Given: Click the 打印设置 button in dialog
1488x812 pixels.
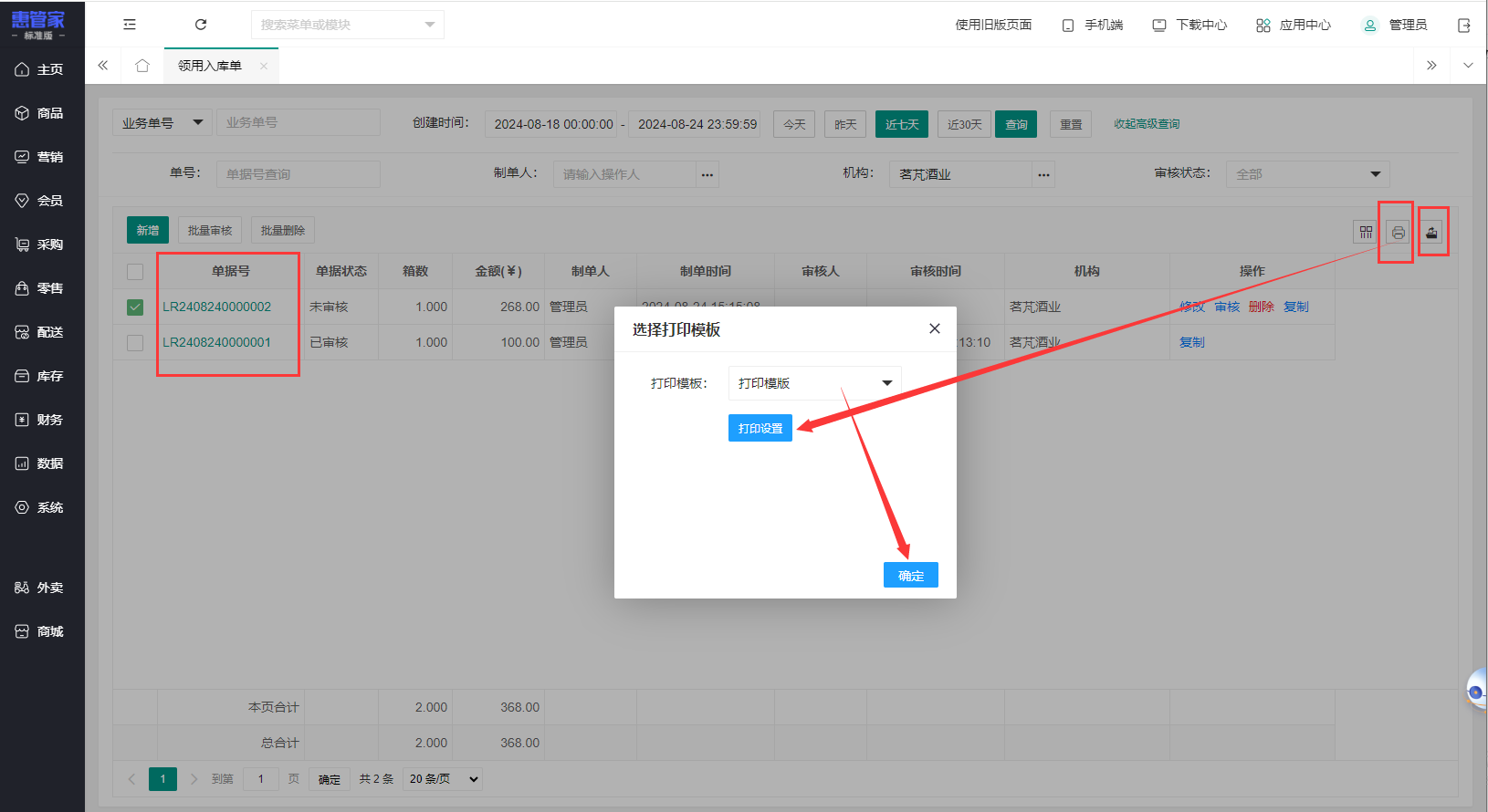Looking at the screenshot, I should pos(760,428).
